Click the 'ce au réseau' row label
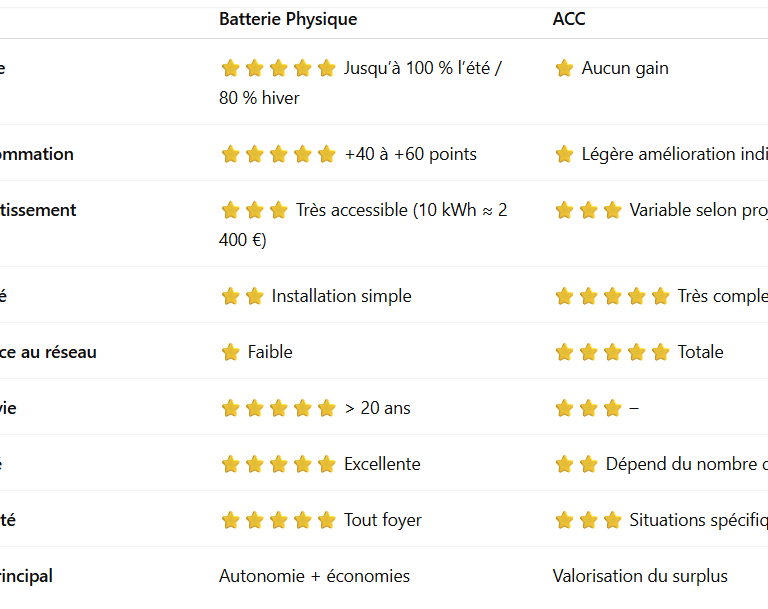 48,352
